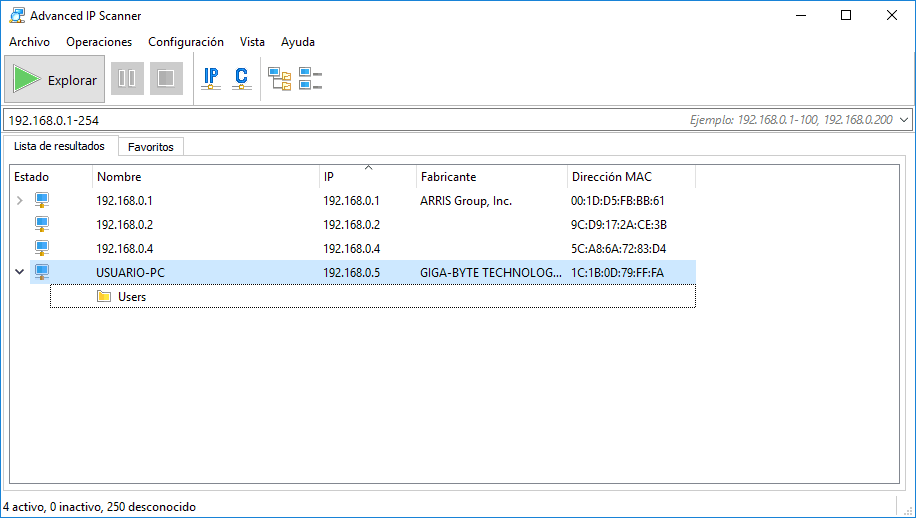
Task: Select the Lista de resultados tab
Action: [60, 146]
